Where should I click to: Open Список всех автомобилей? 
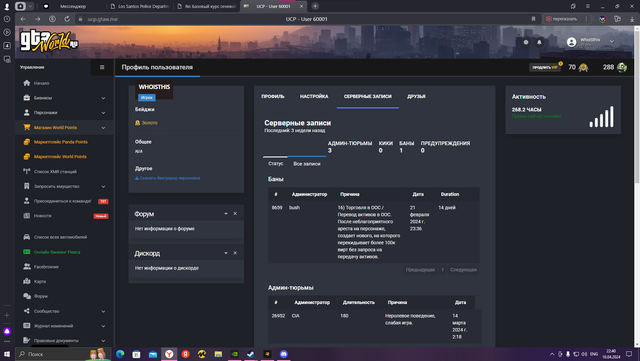[60, 237]
